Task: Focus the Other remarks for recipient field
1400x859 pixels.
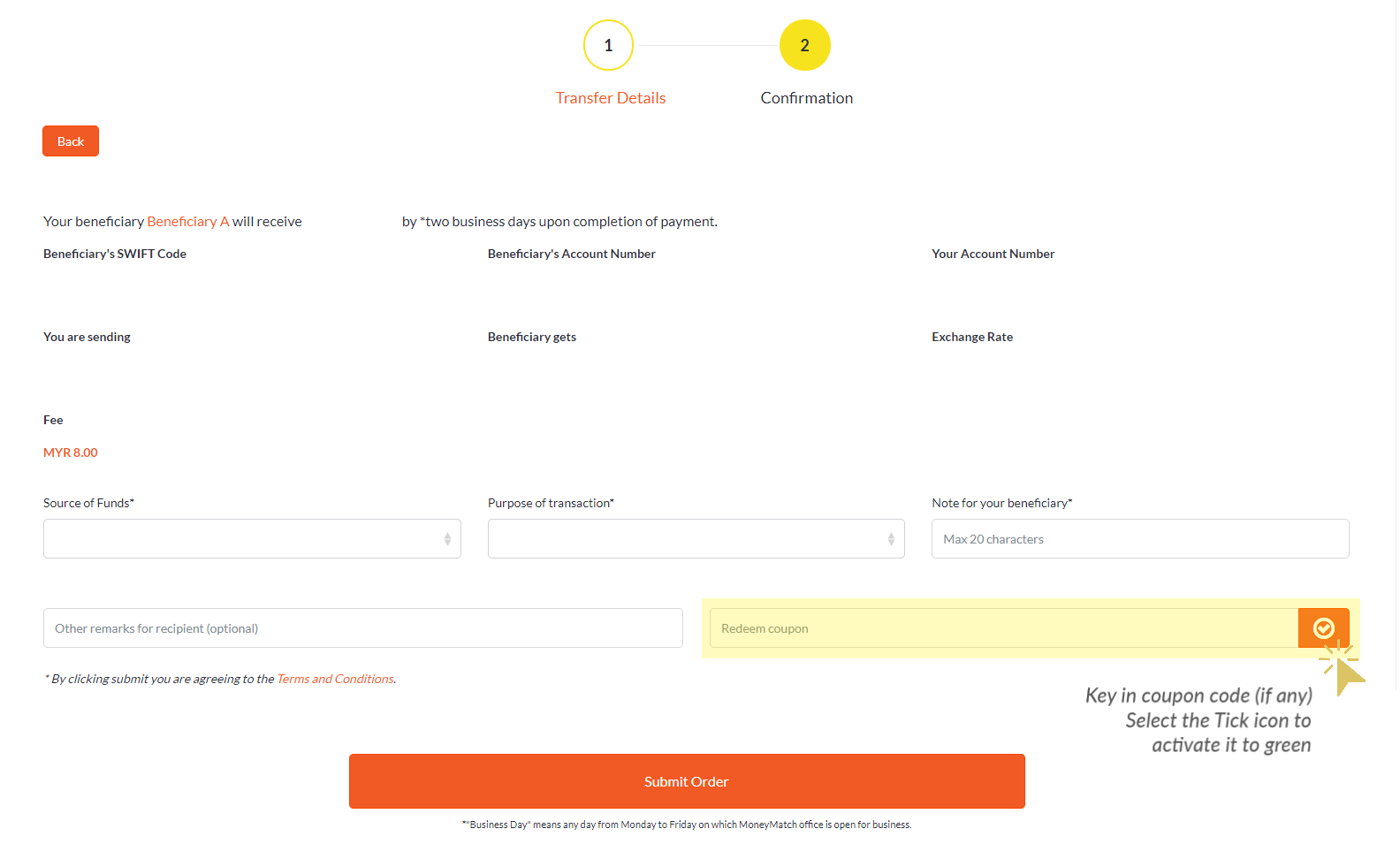Action: [362, 628]
